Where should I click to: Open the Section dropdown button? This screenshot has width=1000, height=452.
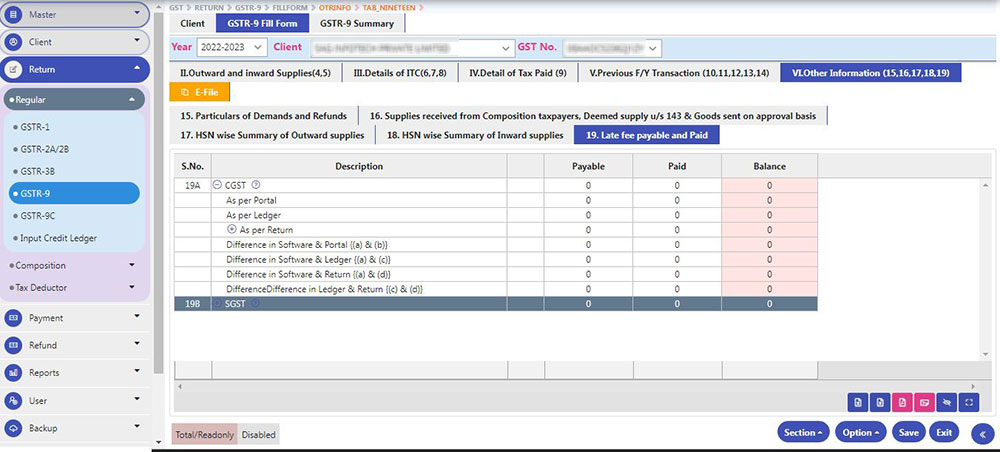point(804,432)
